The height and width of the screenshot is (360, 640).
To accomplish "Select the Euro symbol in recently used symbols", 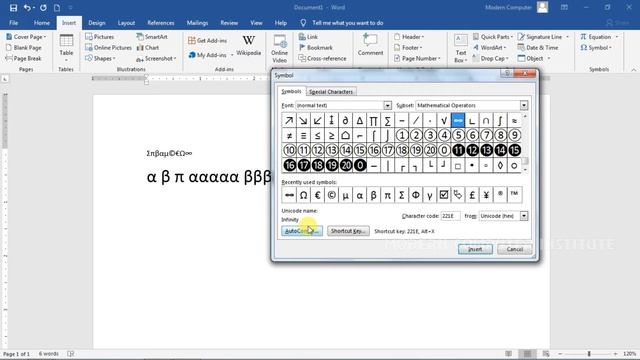I will click(x=318, y=195).
